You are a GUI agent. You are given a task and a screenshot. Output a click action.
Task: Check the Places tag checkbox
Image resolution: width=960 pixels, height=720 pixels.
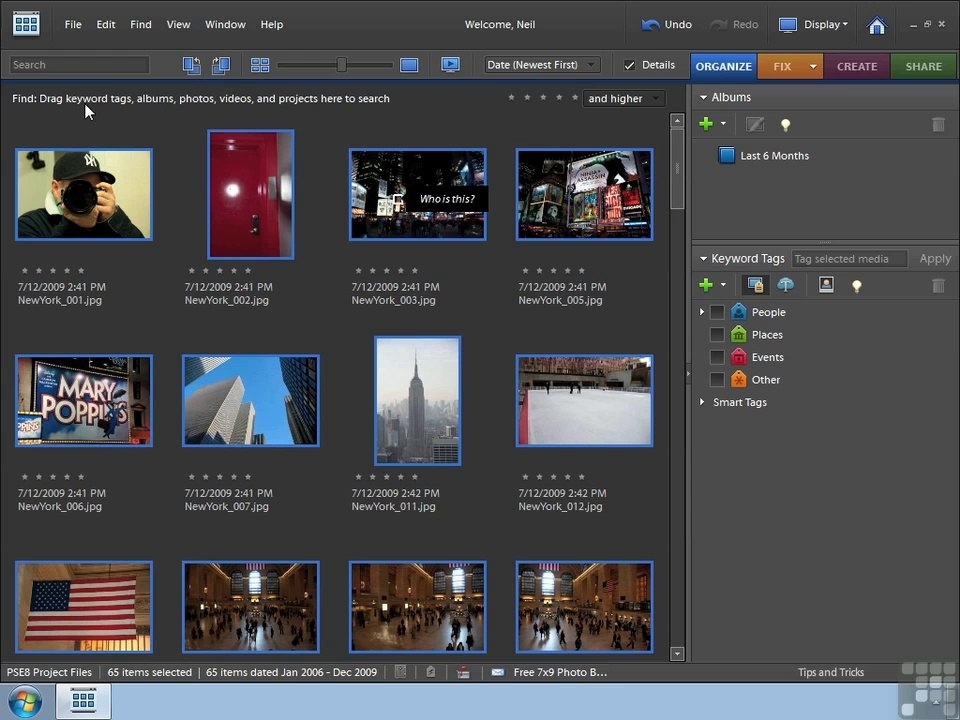pyautogui.click(x=717, y=334)
